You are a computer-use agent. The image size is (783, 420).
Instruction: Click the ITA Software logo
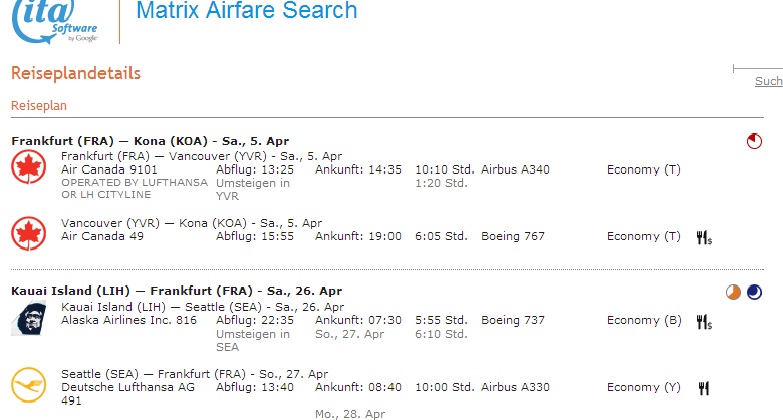pos(54,21)
